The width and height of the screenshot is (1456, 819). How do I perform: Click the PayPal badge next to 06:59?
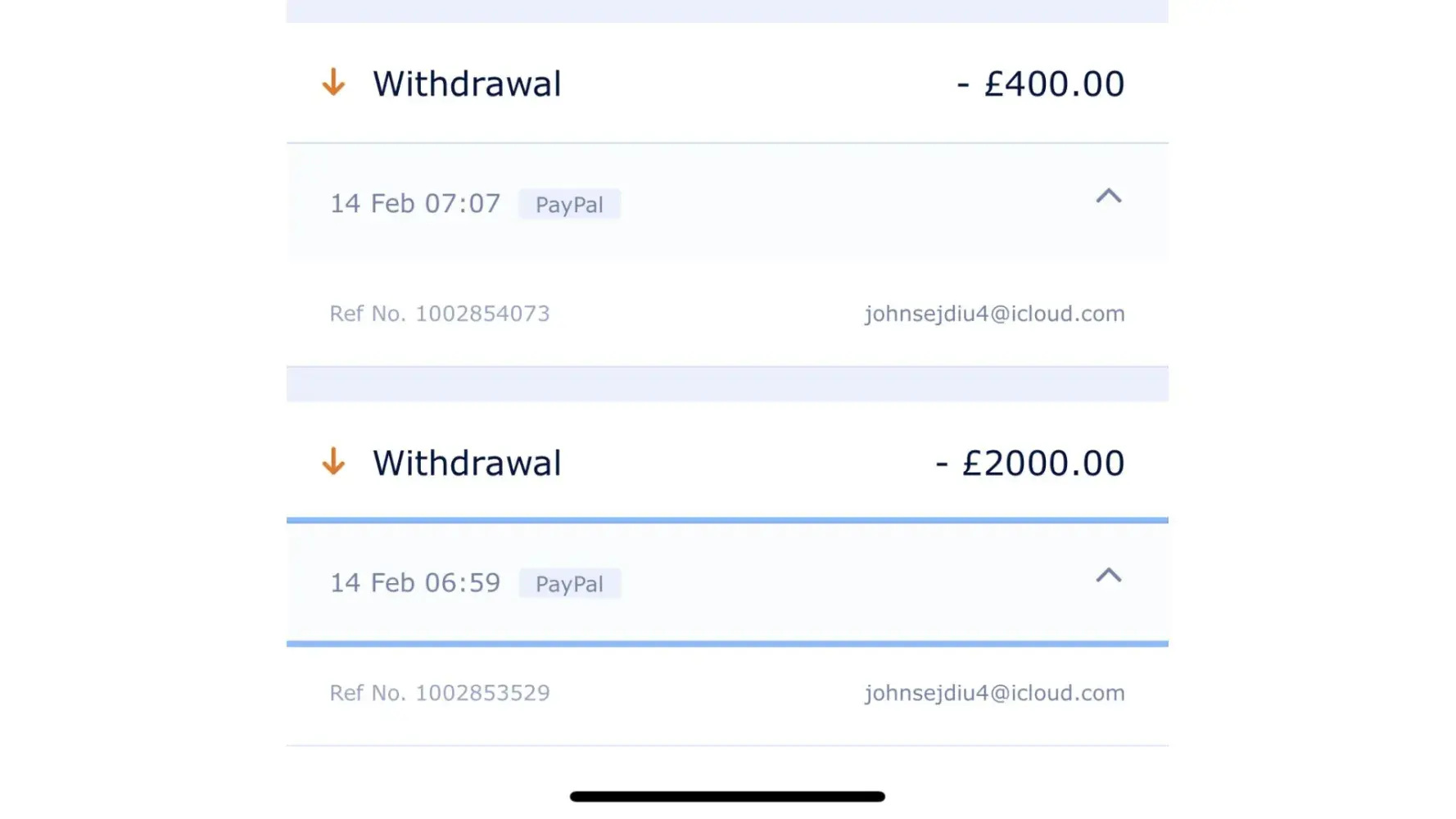pyautogui.click(x=569, y=584)
